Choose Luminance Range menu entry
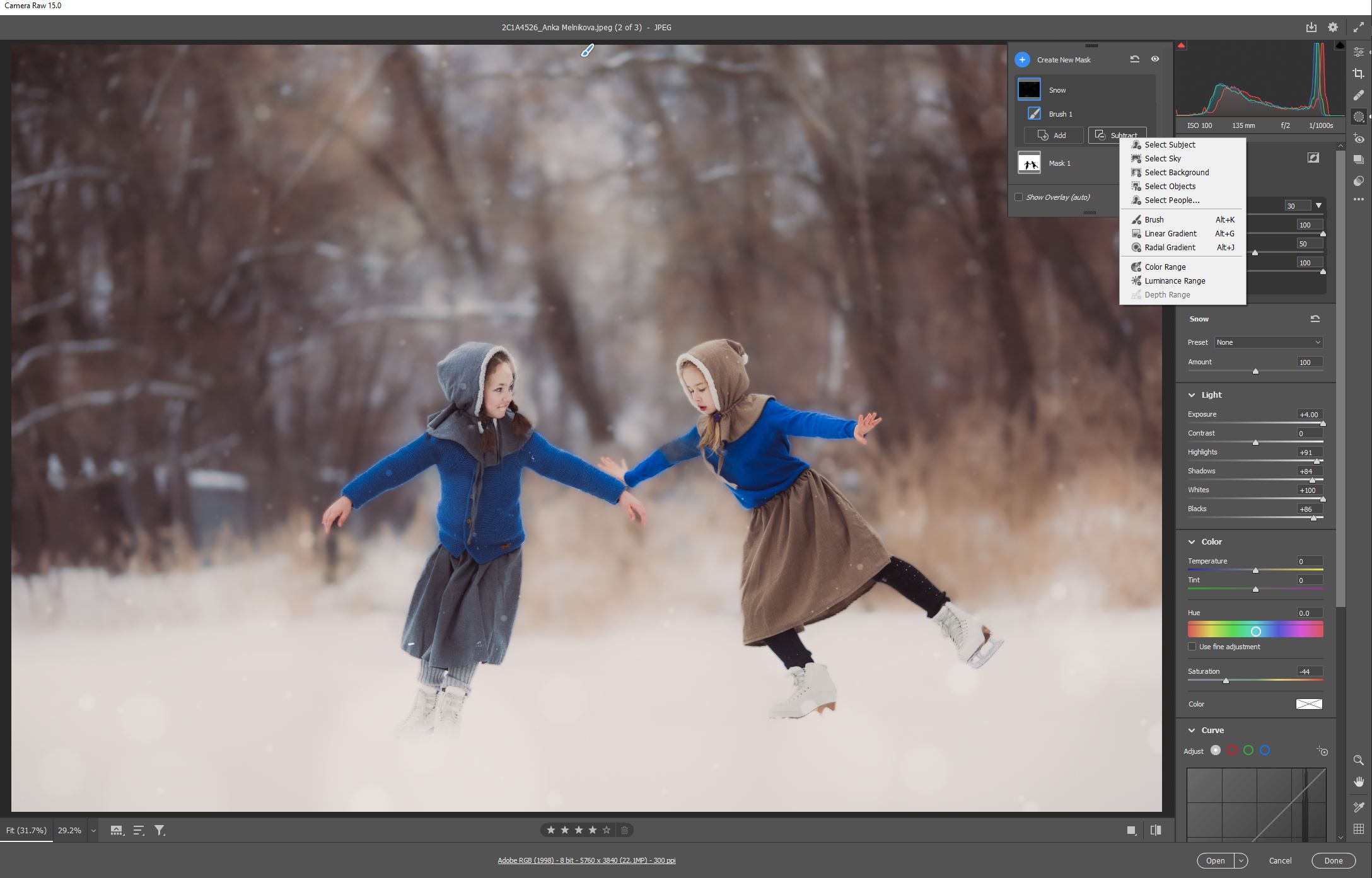The image size is (1372, 878). click(x=1175, y=281)
